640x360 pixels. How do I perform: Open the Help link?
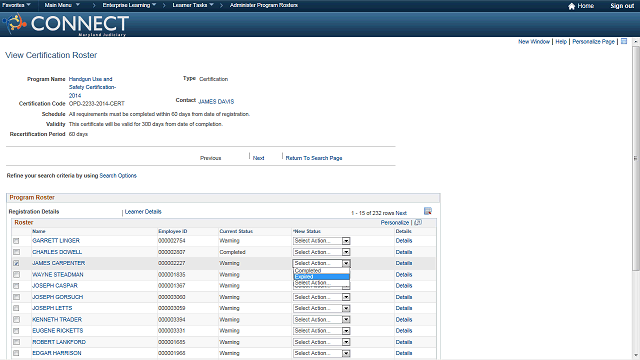click(x=561, y=42)
